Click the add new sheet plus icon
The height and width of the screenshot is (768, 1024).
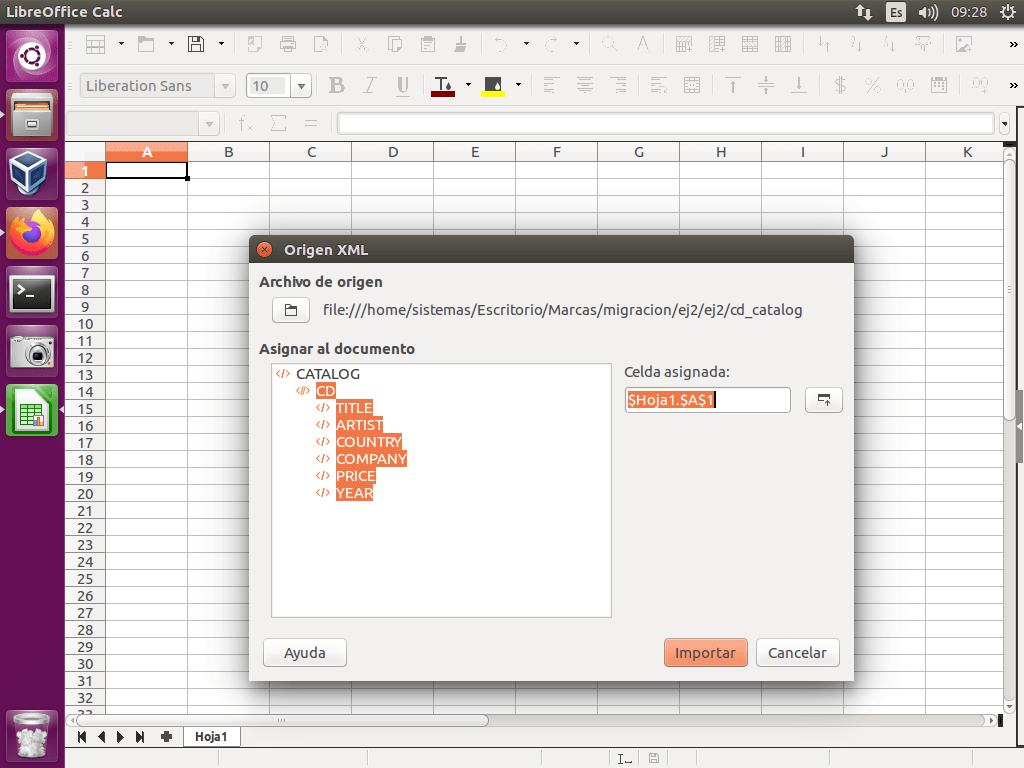[x=166, y=737]
